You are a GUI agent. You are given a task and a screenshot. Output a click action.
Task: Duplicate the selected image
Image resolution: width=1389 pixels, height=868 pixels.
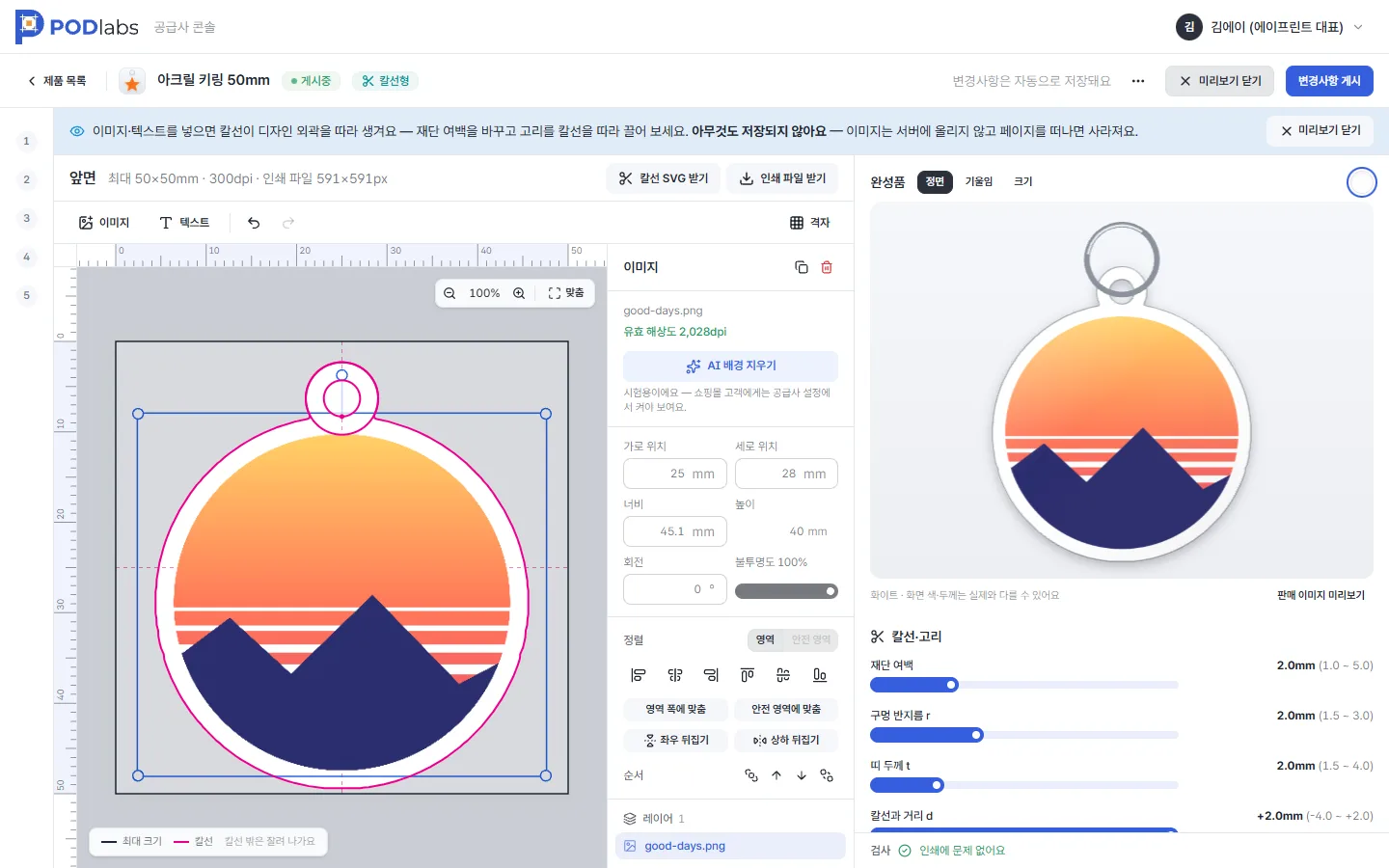pyautogui.click(x=802, y=267)
